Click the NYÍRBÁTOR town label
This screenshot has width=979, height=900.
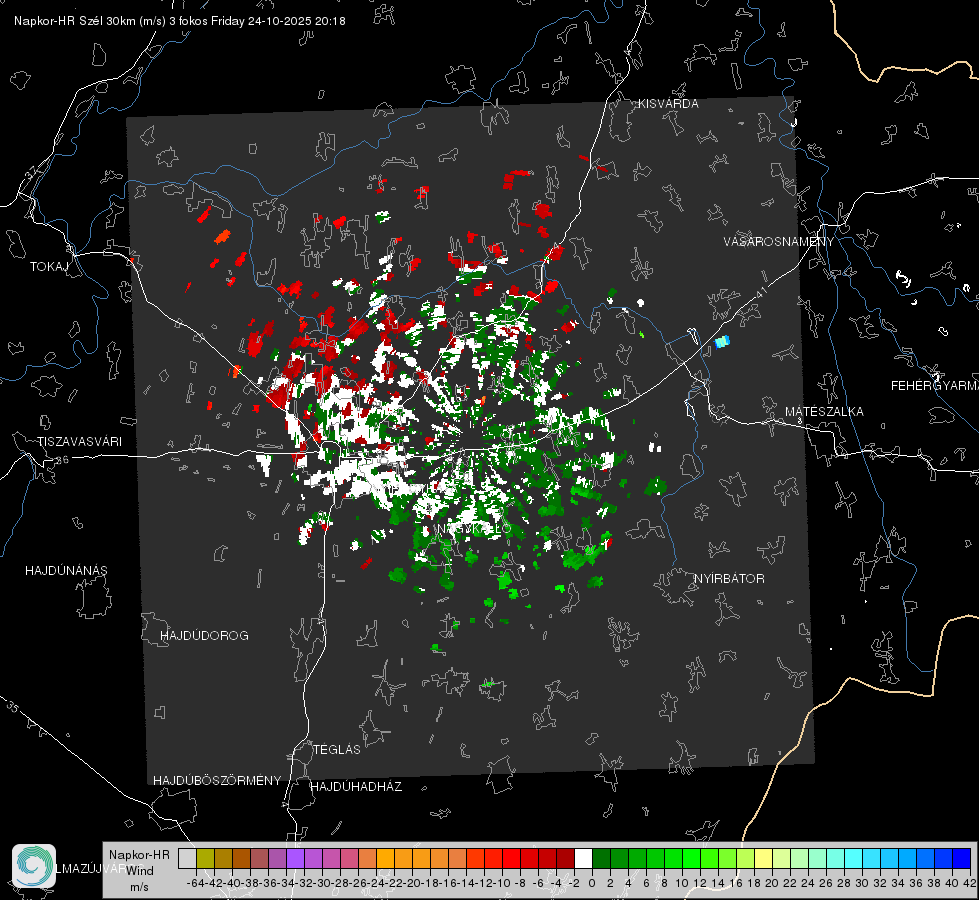point(729,578)
